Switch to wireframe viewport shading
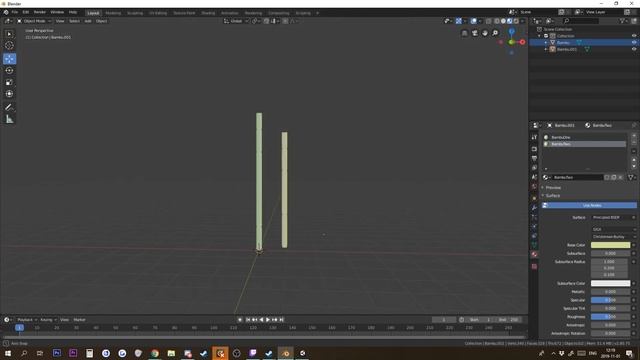 497,21
